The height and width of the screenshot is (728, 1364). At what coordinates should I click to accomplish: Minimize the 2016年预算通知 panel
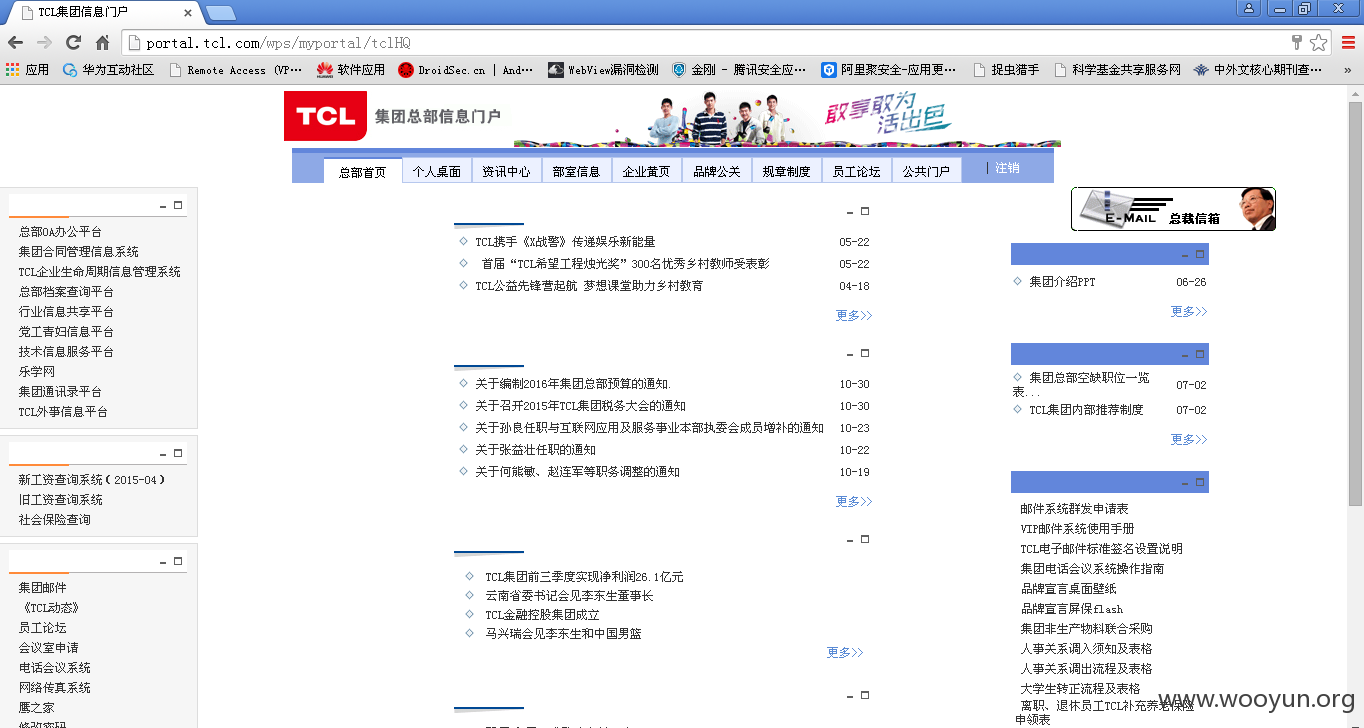pyautogui.click(x=850, y=354)
